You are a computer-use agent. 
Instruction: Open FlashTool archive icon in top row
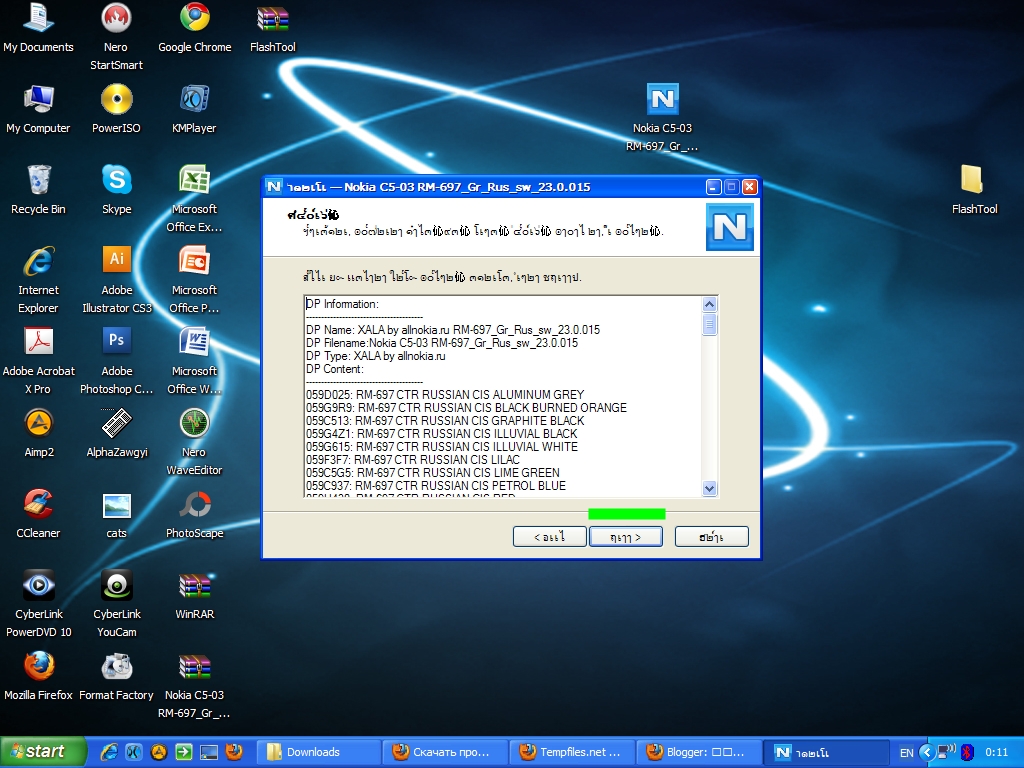(273, 28)
